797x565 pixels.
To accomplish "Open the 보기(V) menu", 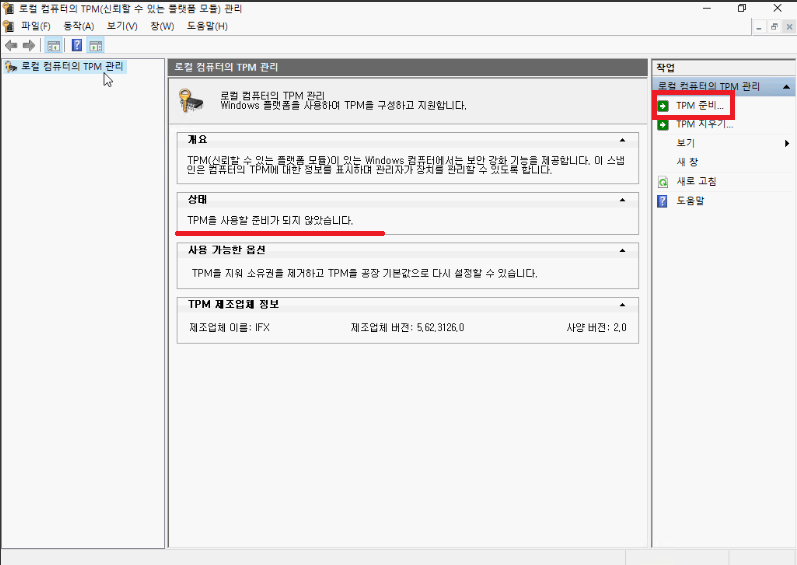I will (122, 26).
